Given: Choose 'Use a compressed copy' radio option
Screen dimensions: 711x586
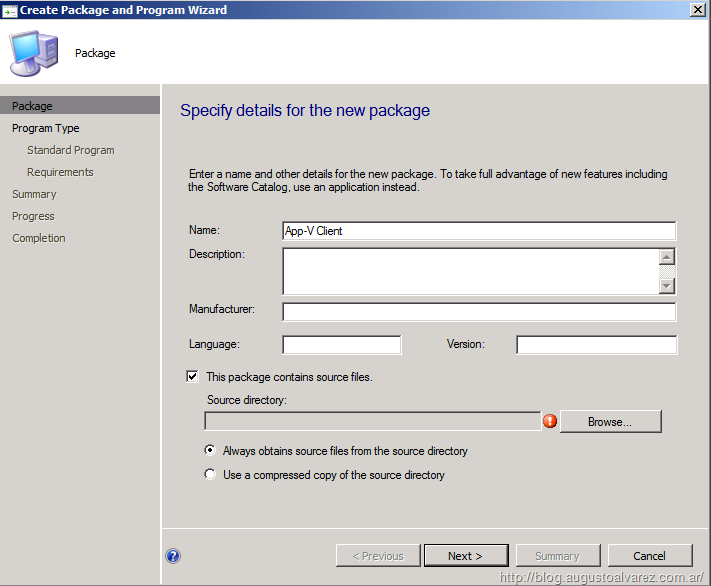Looking at the screenshot, I should pos(210,475).
